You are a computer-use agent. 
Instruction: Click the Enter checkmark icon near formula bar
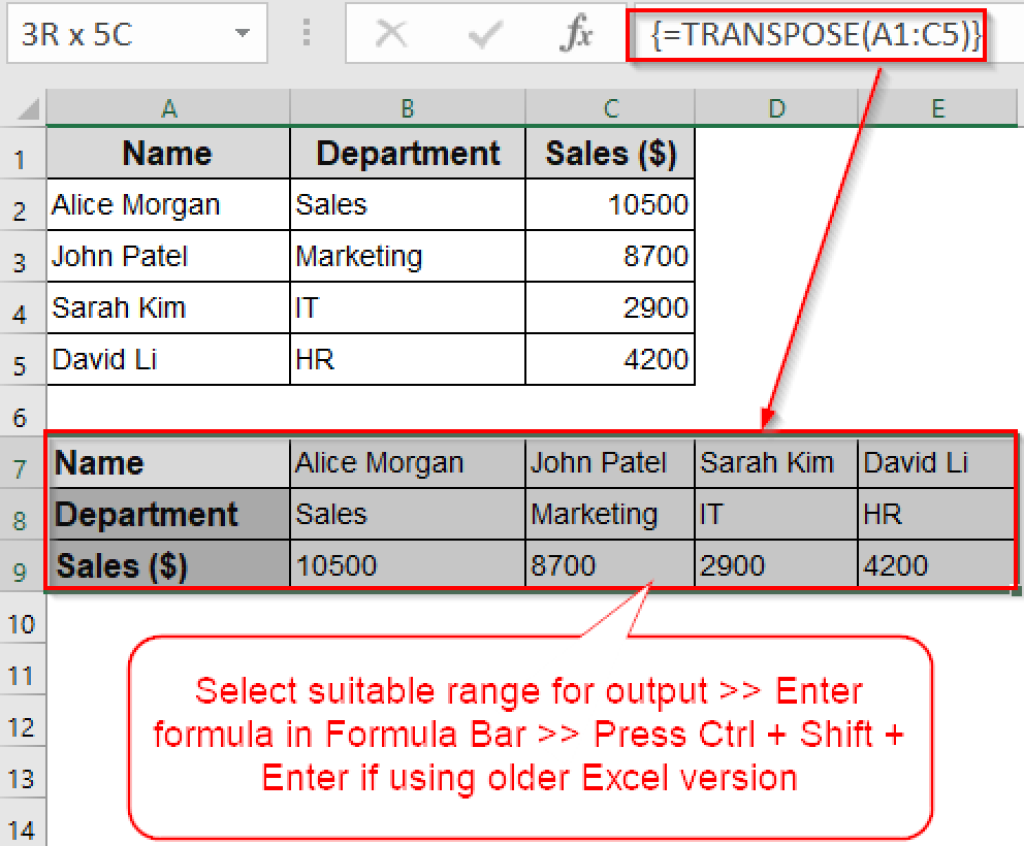(484, 34)
